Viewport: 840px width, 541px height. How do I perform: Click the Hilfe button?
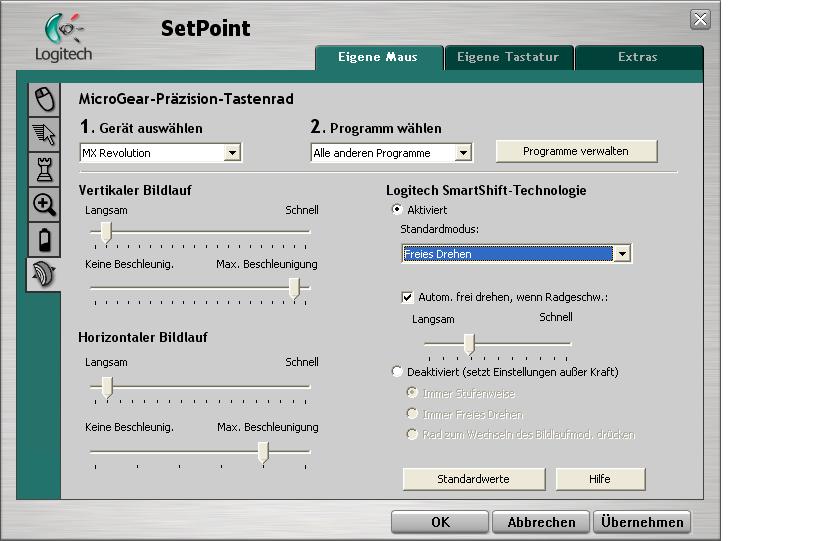coord(600,479)
